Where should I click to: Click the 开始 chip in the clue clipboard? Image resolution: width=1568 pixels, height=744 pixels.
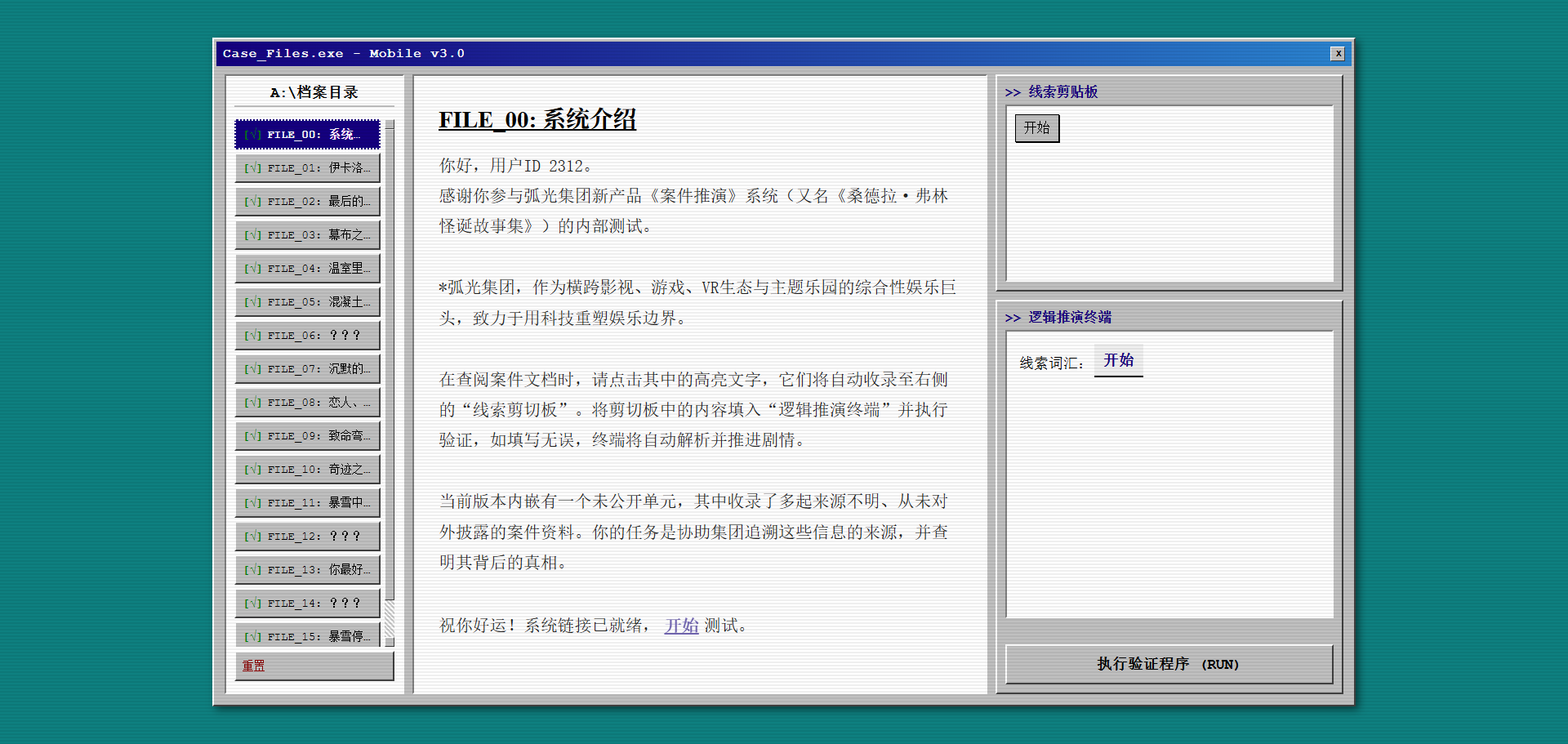[x=1036, y=128]
